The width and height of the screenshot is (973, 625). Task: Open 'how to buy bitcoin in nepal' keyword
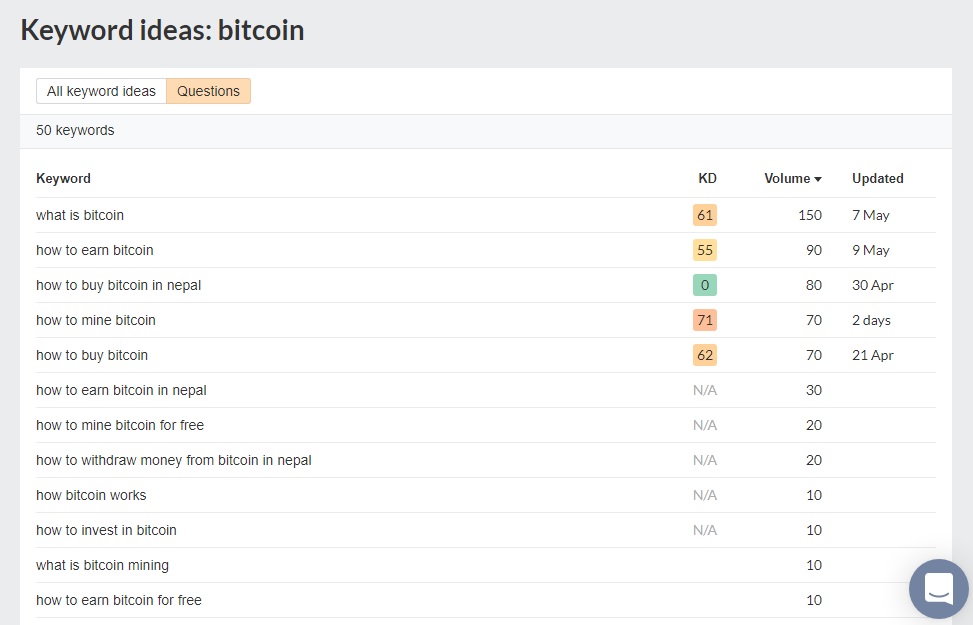tap(118, 285)
